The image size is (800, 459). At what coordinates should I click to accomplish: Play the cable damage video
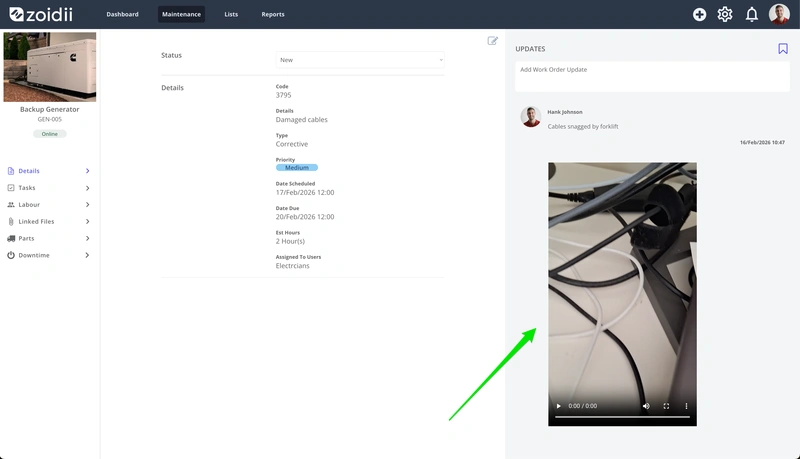click(x=559, y=406)
